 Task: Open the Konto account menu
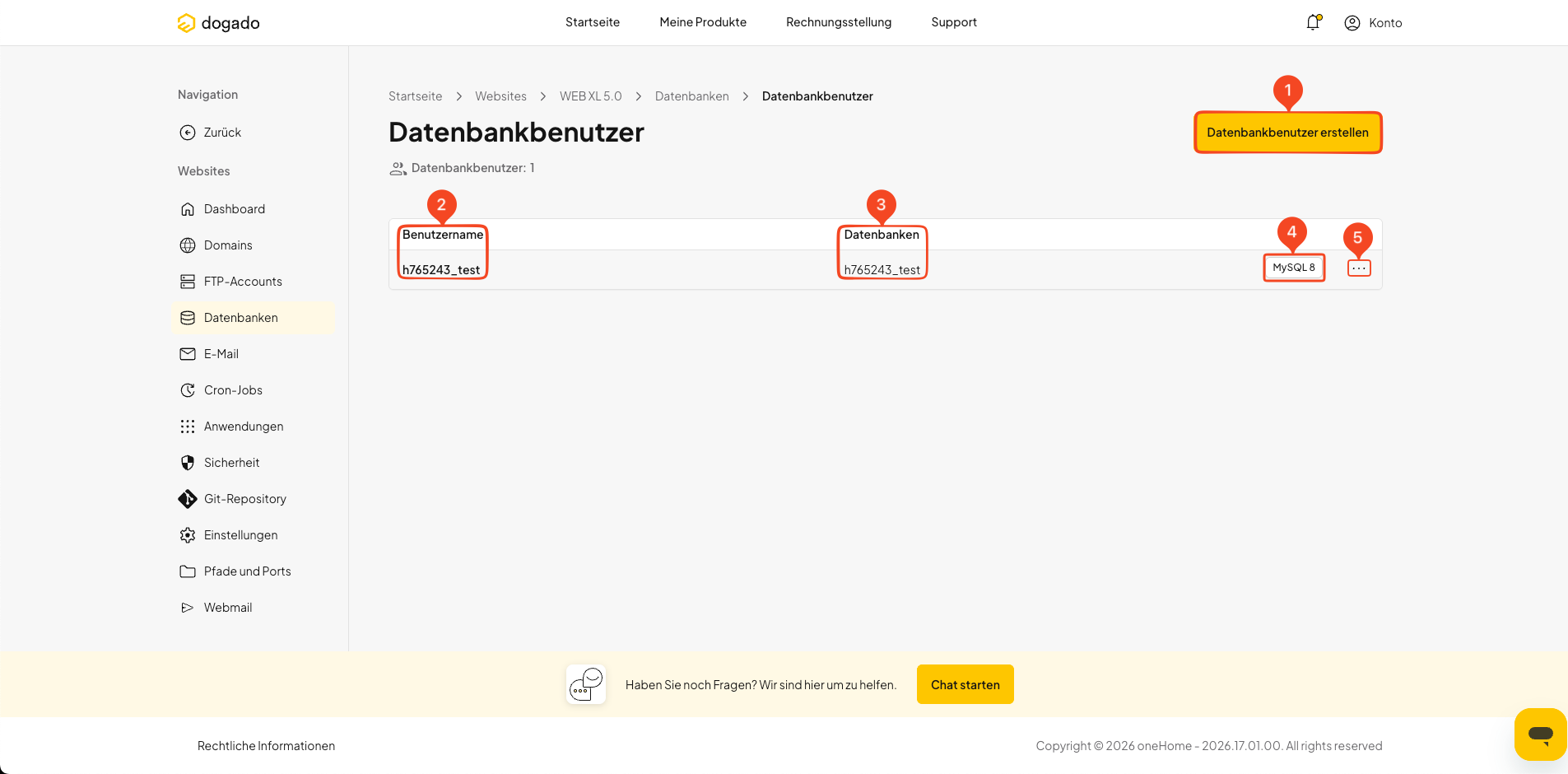(1373, 23)
